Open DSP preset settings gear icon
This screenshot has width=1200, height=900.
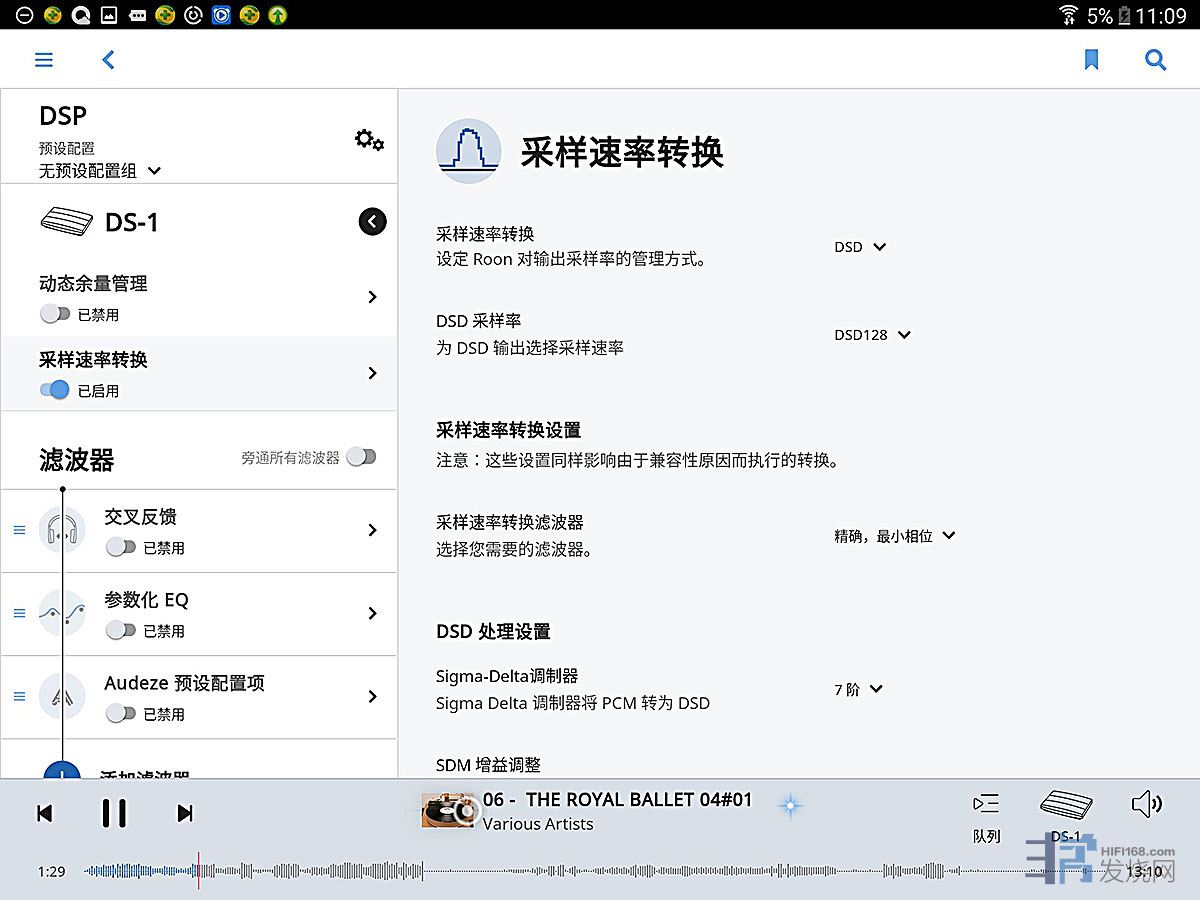click(x=369, y=140)
